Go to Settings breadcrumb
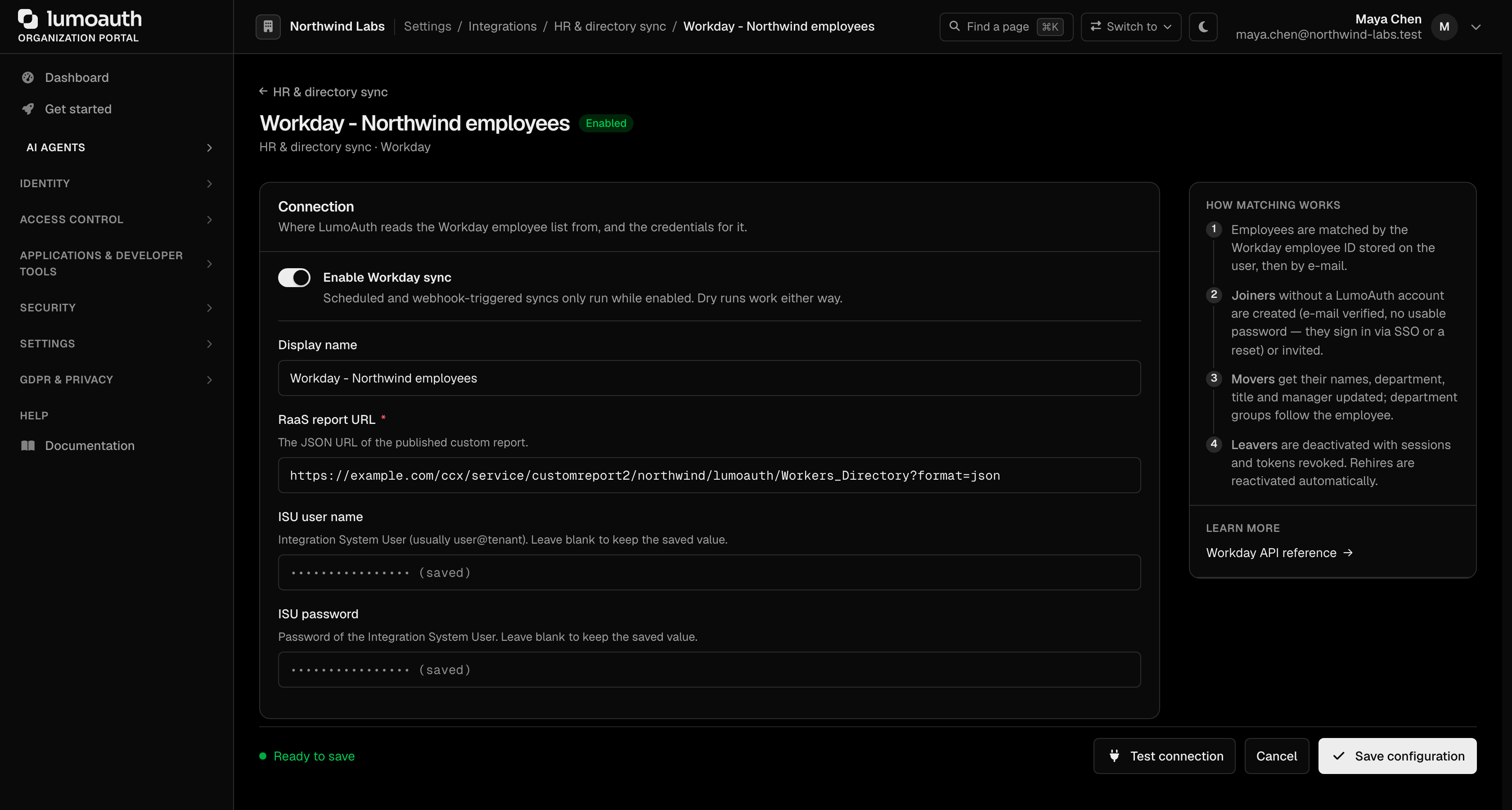The image size is (1512, 810). 427,27
